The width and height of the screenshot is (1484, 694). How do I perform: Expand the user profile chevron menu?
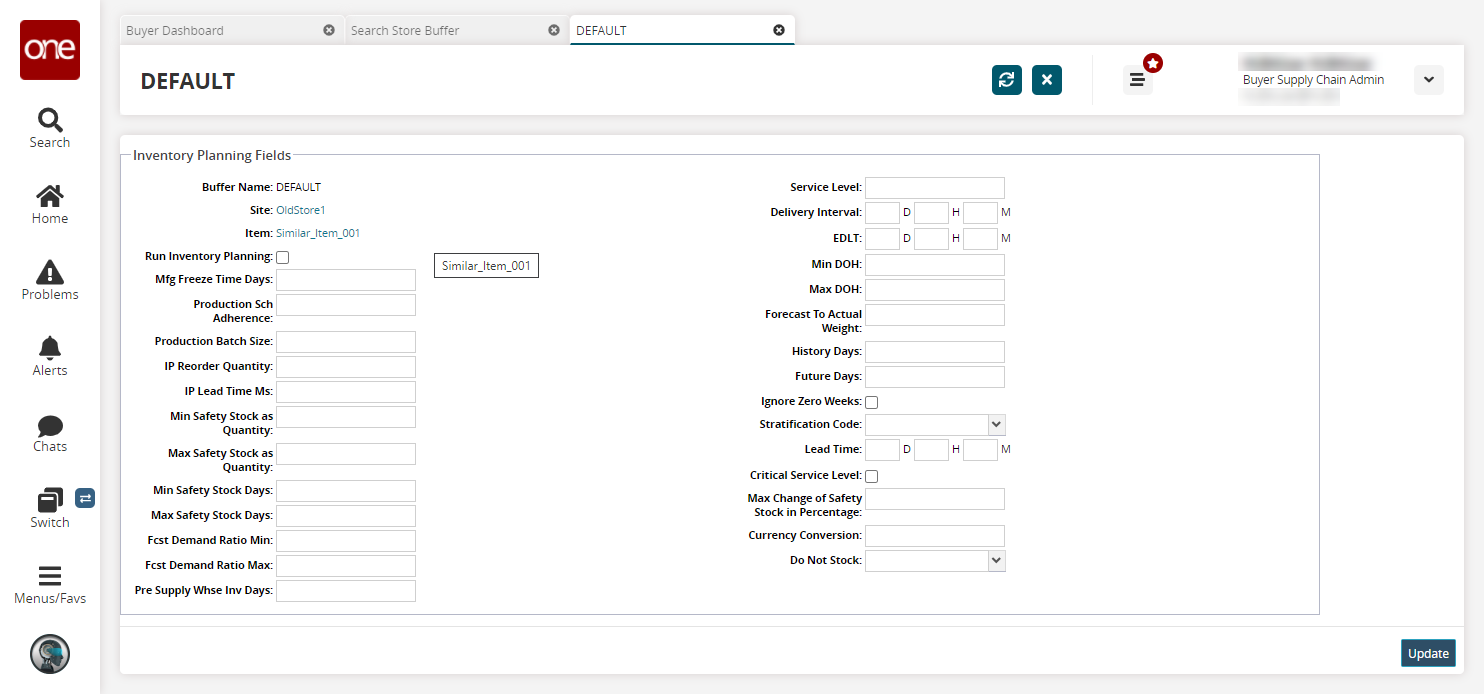(x=1428, y=80)
